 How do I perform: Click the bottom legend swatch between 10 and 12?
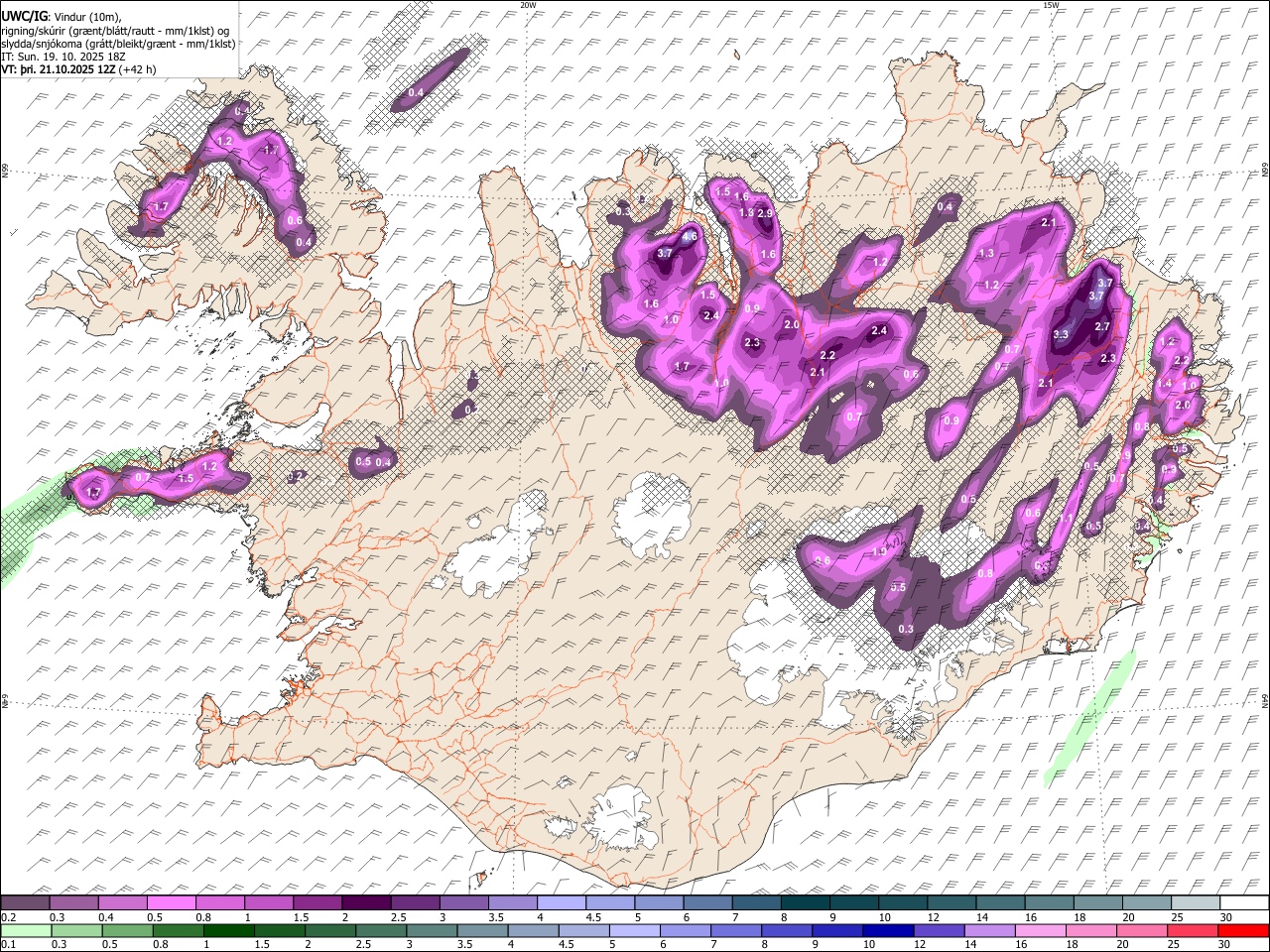point(888,930)
